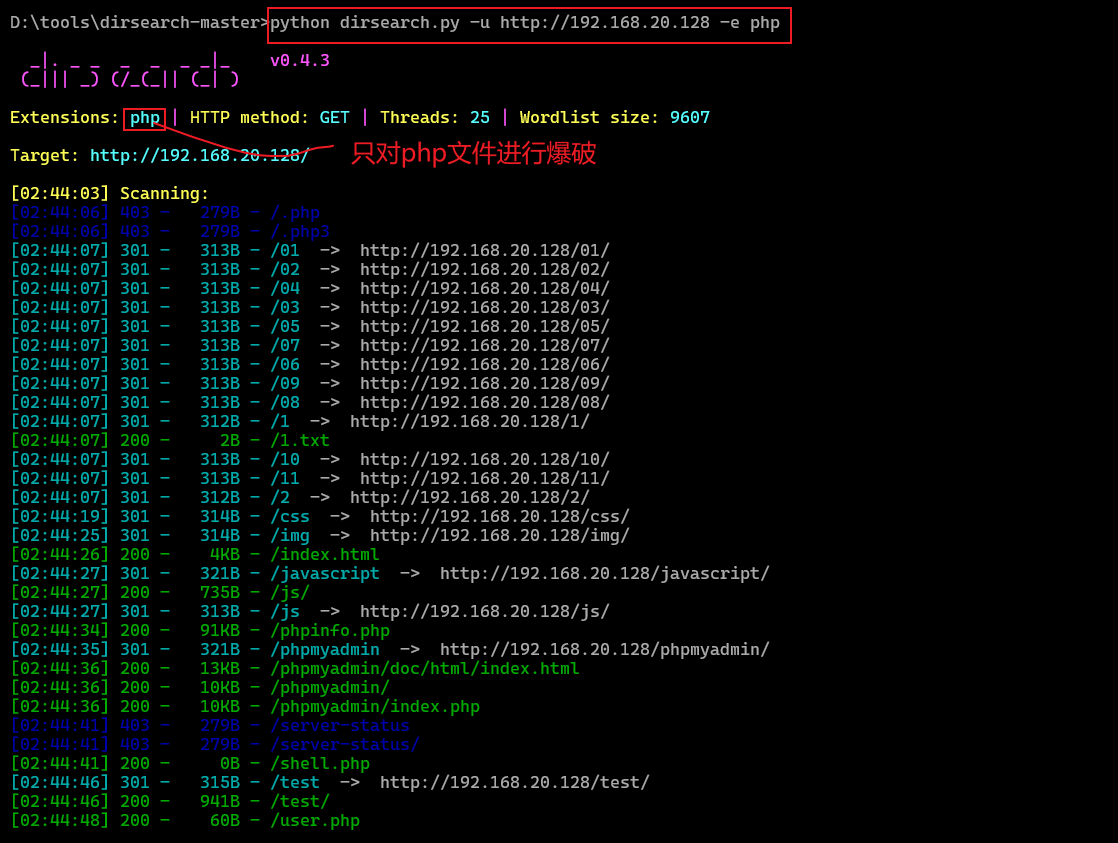1118x843 pixels.
Task: Click the dirsearch ASCII art logo
Action: (129, 70)
